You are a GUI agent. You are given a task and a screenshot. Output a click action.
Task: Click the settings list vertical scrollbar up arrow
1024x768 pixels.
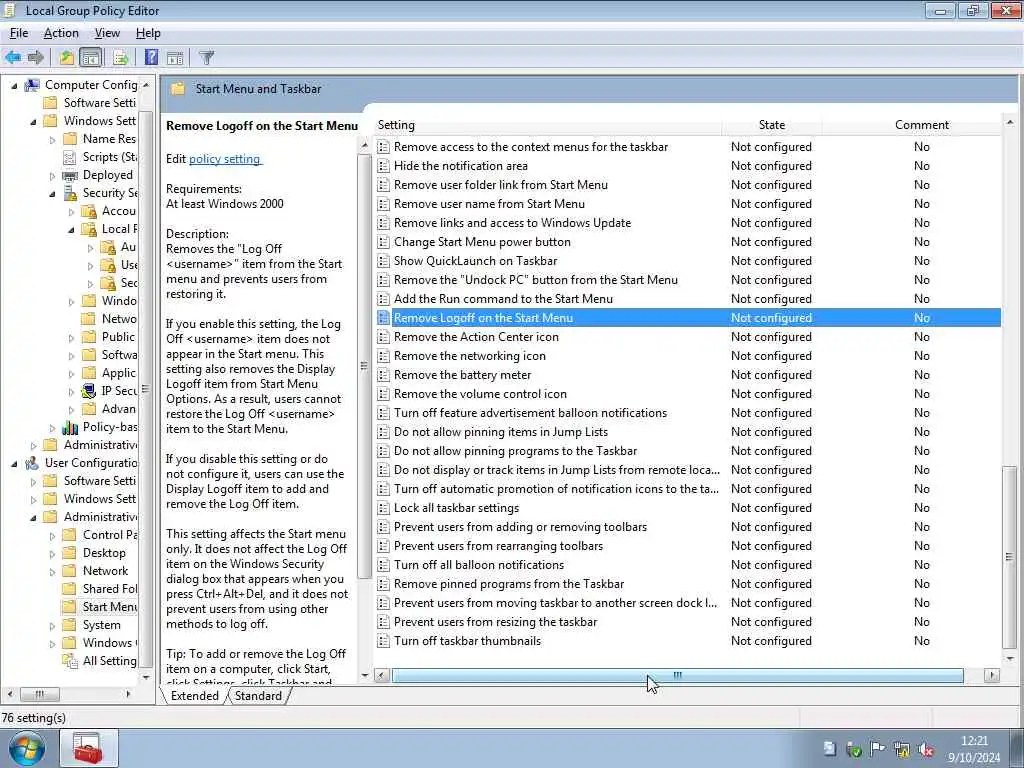pos(1010,123)
